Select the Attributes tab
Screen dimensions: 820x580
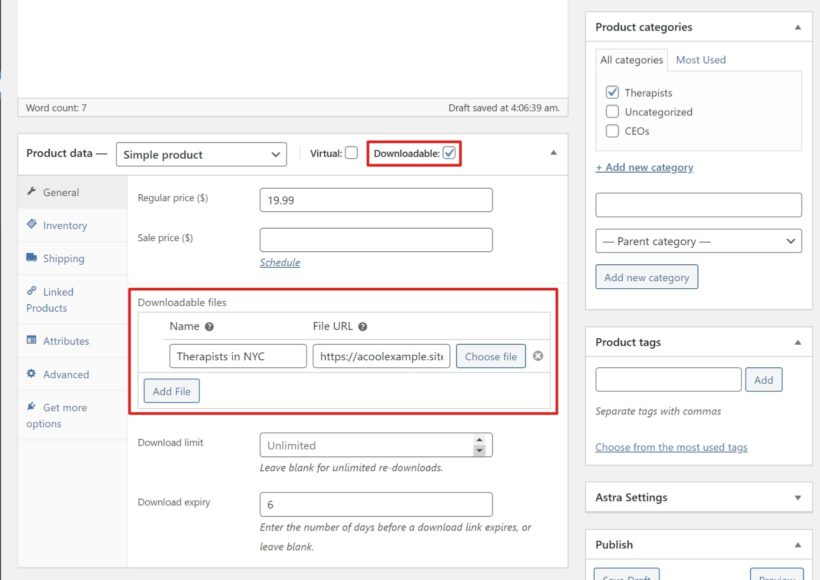point(64,341)
